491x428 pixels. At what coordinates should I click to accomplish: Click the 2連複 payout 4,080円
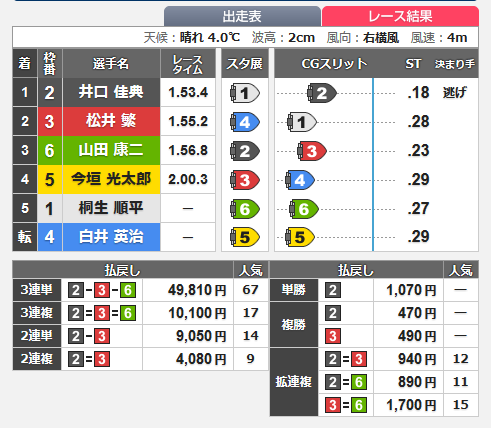201,359
